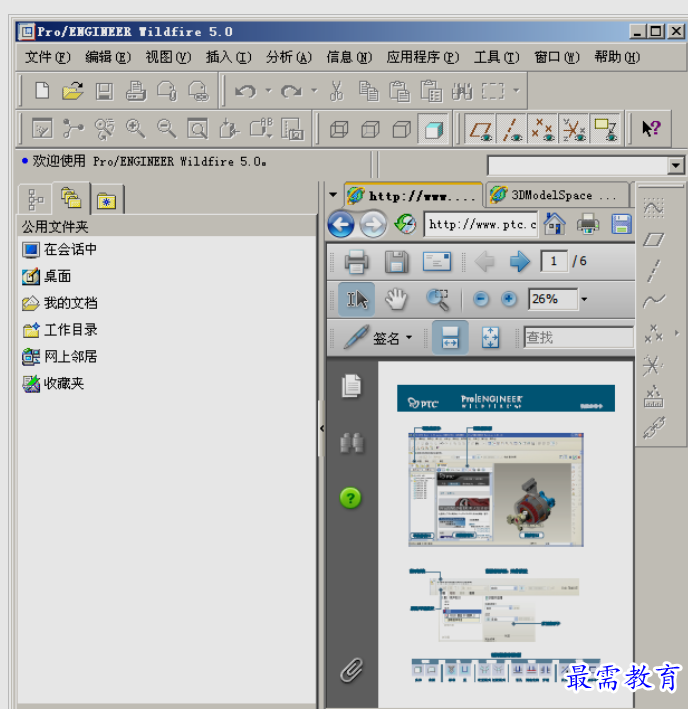Click the browser address bar
Viewport: 688px width, 709px height.
coord(481,224)
